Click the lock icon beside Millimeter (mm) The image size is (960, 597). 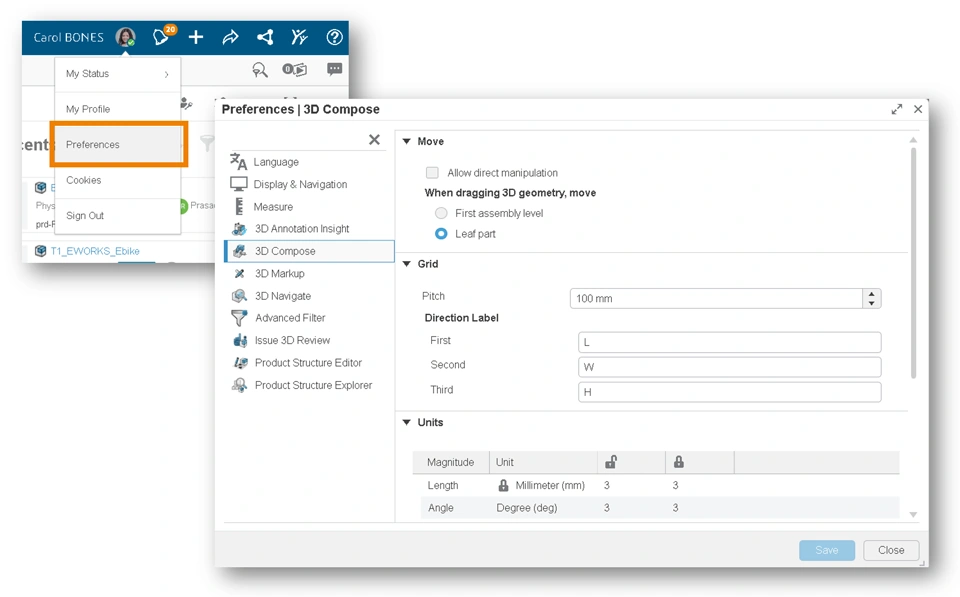pyautogui.click(x=503, y=486)
